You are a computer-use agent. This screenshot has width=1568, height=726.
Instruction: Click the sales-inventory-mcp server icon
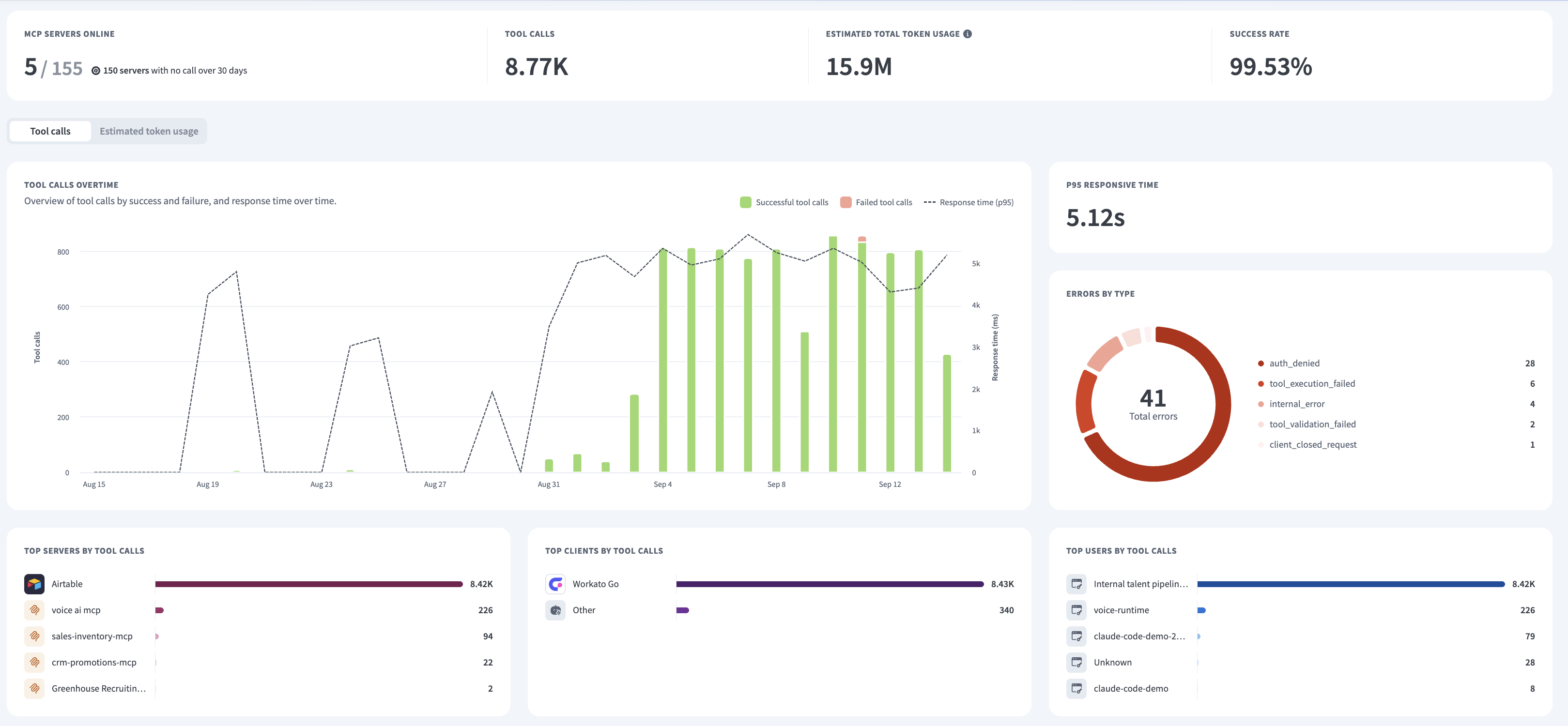34,636
